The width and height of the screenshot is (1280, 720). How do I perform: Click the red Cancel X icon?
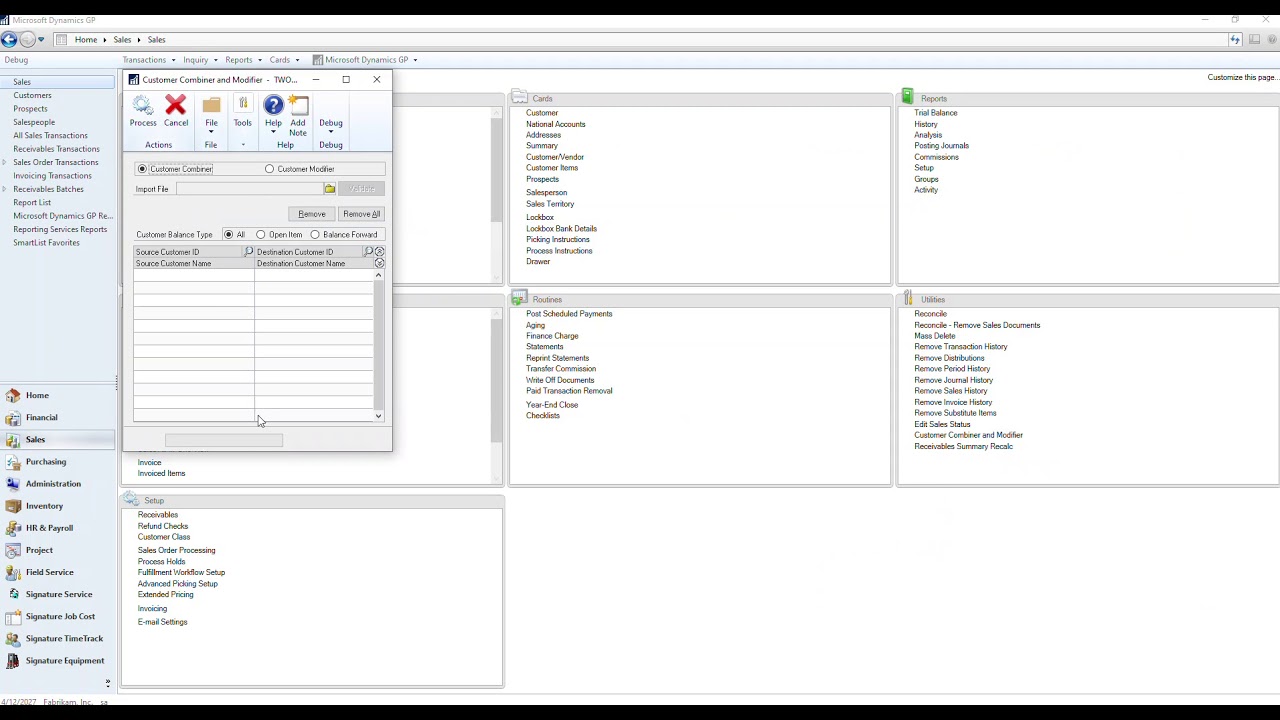(x=176, y=105)
